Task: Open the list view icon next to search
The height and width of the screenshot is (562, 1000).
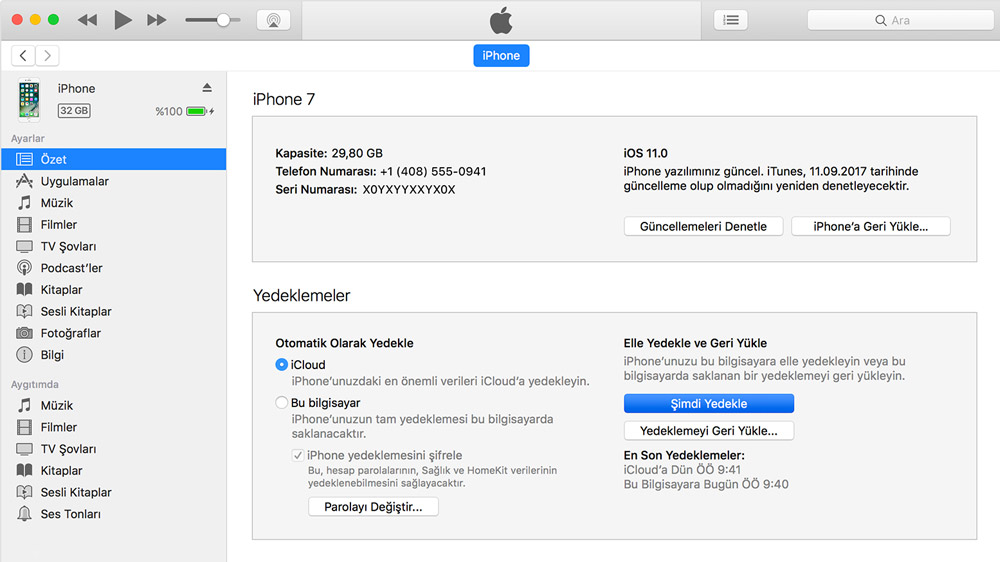Action: click(731, 20)
